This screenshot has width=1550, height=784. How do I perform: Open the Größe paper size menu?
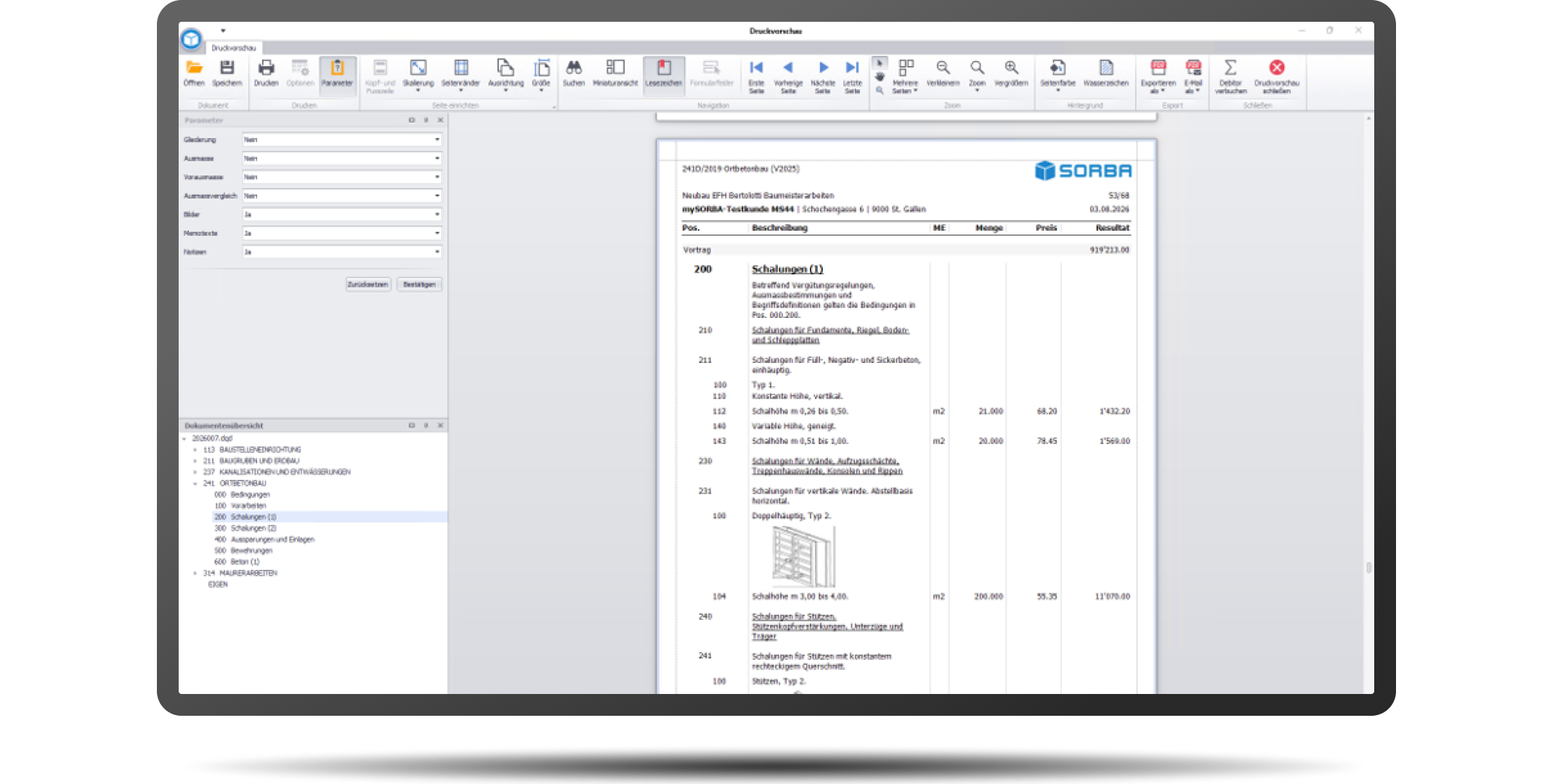click(x=541, y=75)
